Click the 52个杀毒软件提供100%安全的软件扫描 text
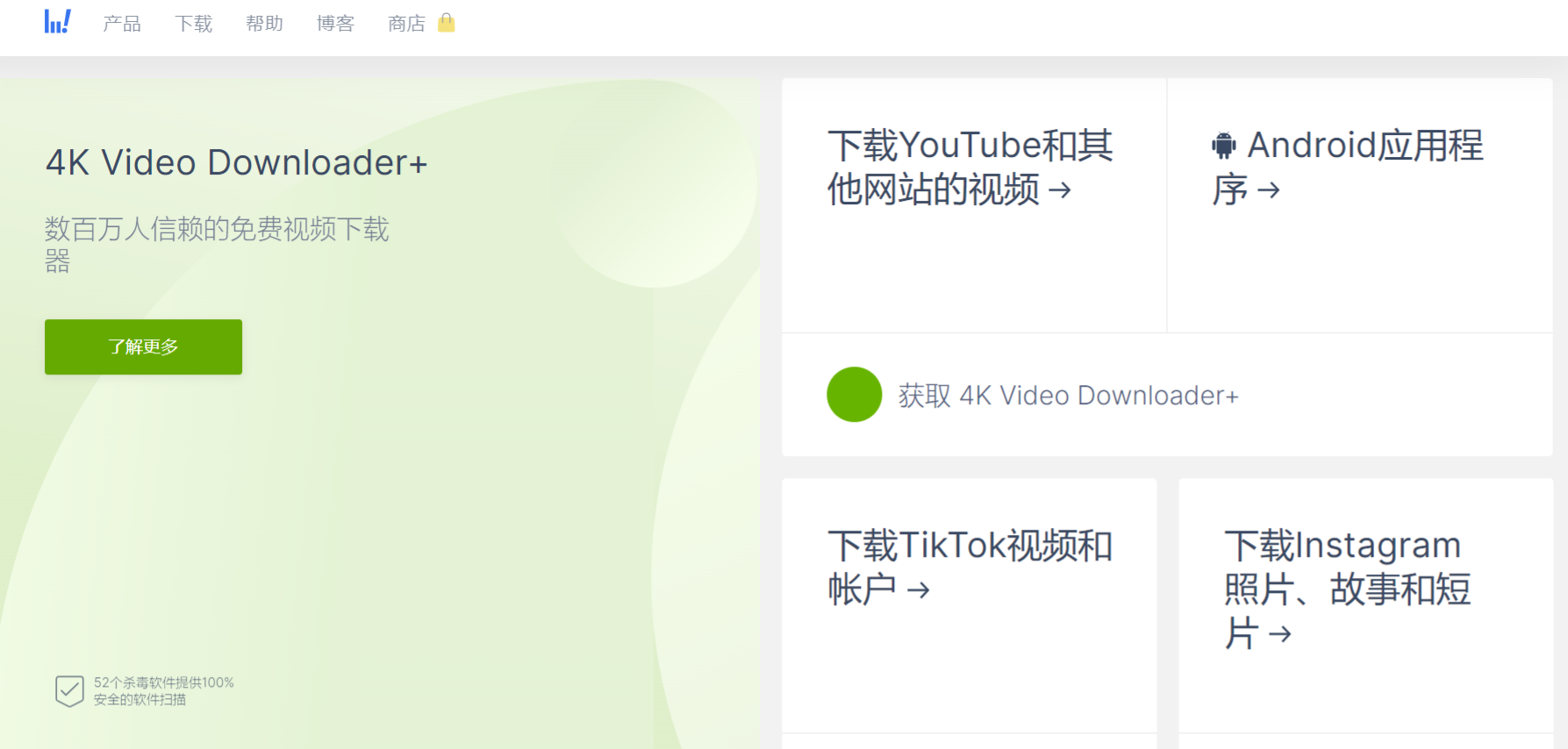The image size is (1568, 749). coord(164,691)
